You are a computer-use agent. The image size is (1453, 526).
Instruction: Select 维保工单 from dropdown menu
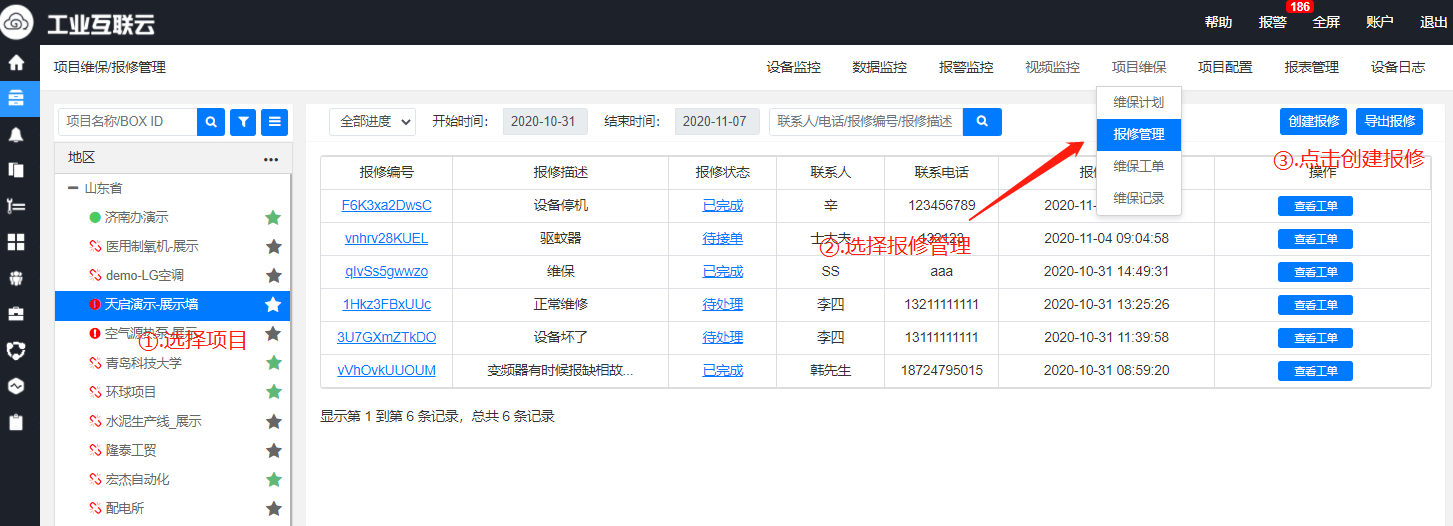(x=1139, y=166)
